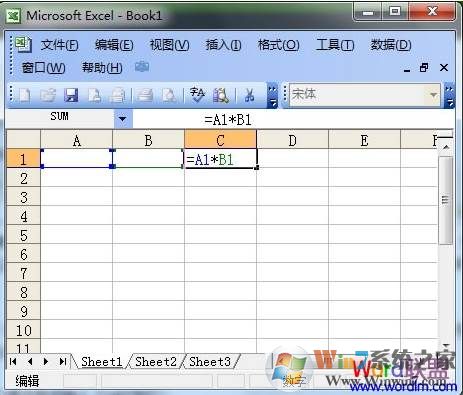
Task: Select column B header
Action: point(148,140)
